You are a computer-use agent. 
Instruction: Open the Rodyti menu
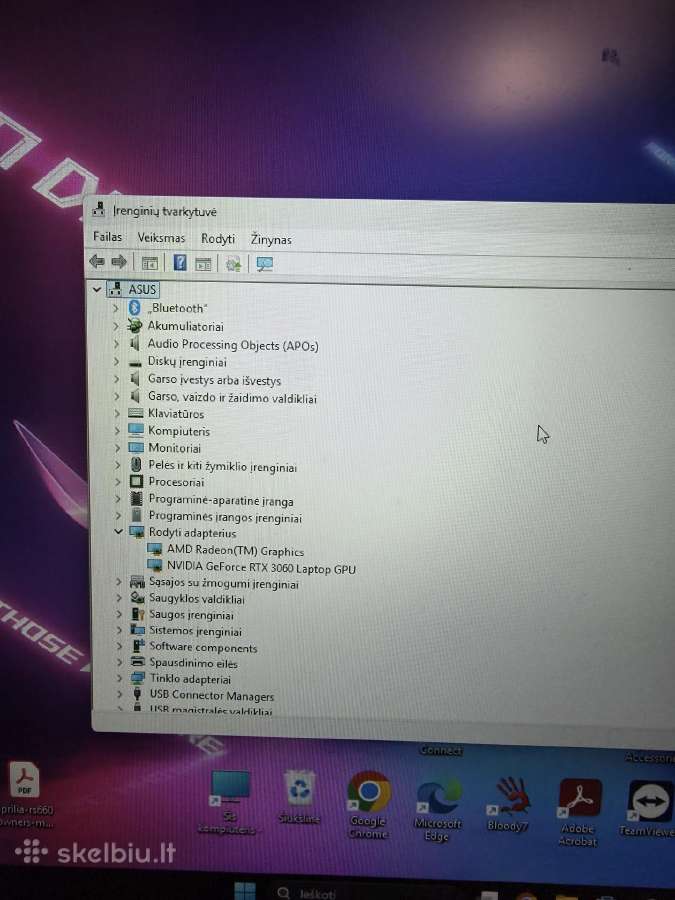(218, 239)
